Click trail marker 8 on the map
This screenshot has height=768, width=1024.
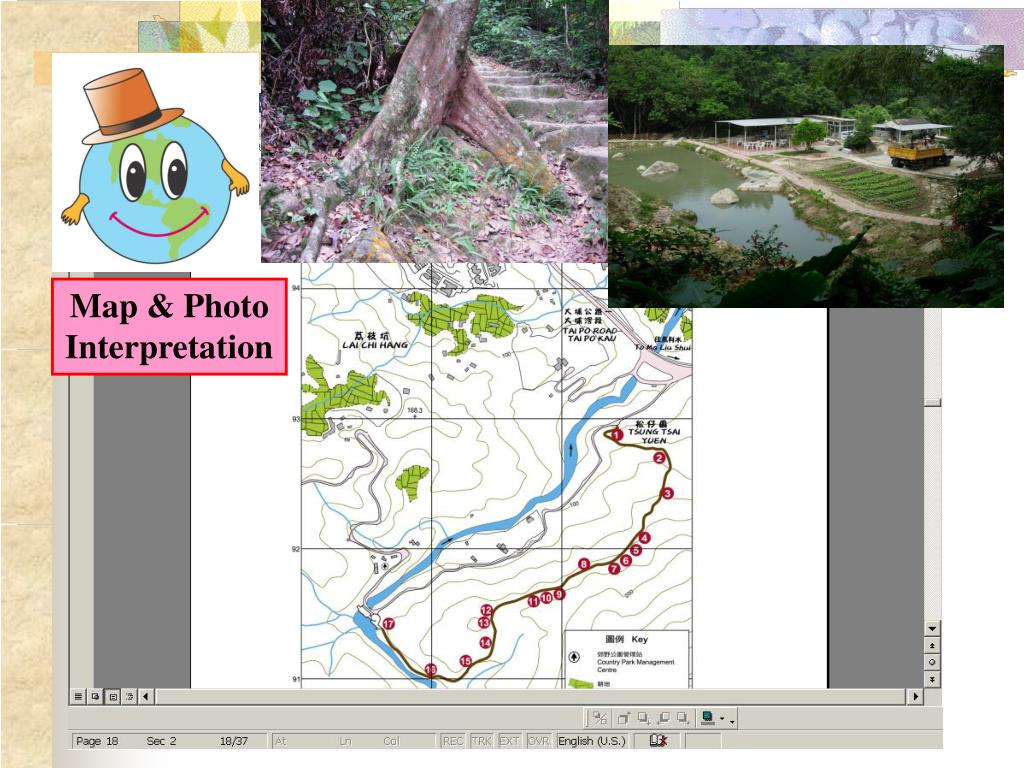coord(584,564)
